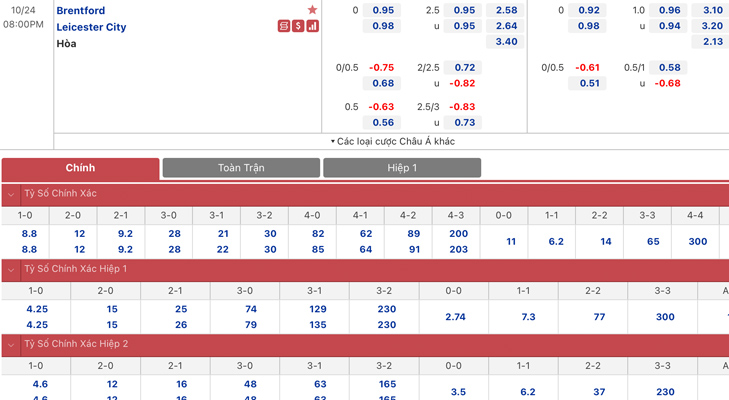Image resolution: width=729 pixels, height=400 pixels.
Task: Open the Brentford team link
Action: 81,10
